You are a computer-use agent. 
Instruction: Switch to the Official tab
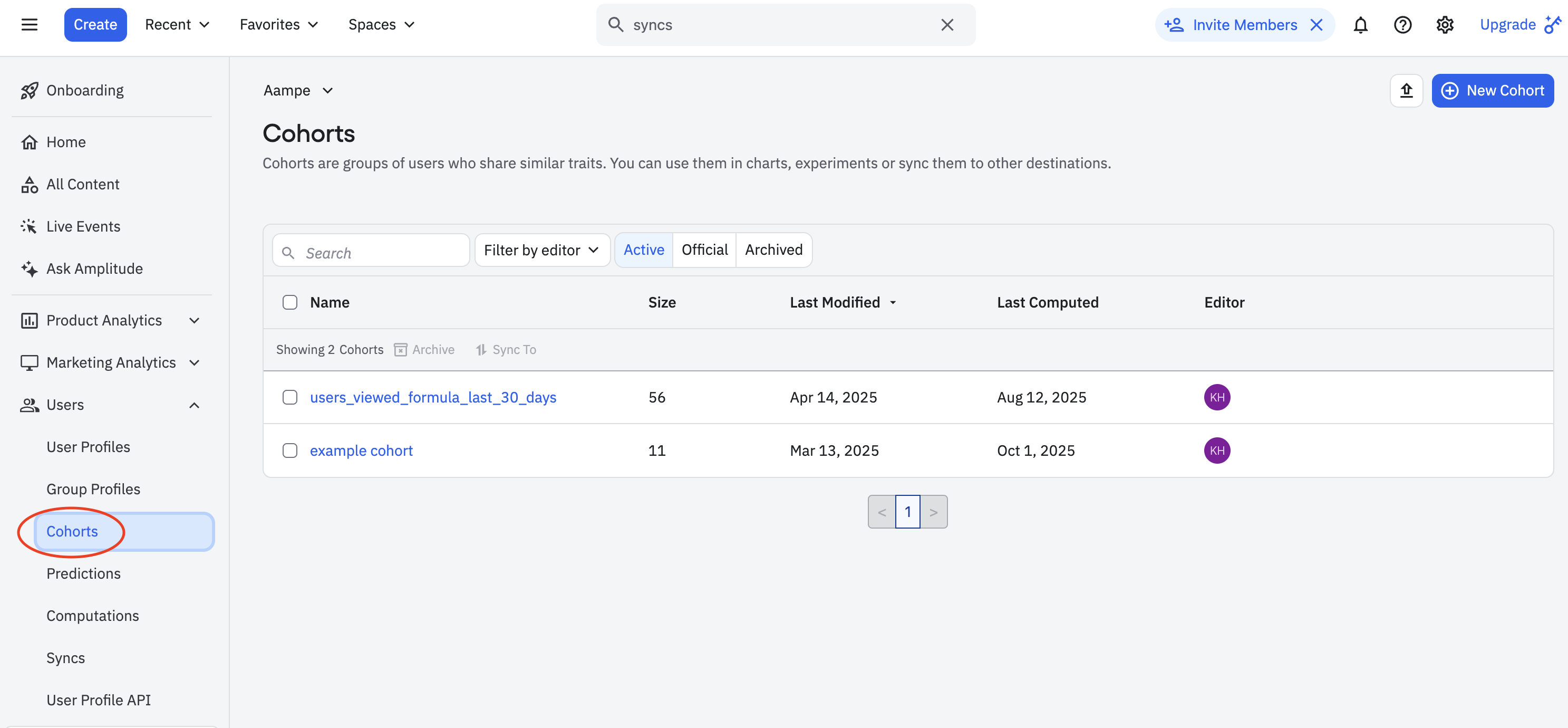[x=704, y=250]
